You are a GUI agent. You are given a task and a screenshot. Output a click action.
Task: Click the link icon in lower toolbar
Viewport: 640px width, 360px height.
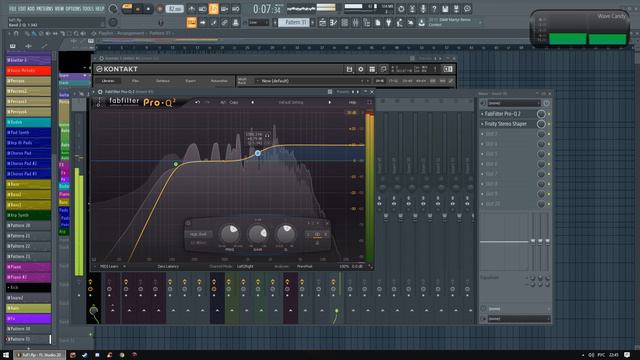pos(224,22)
